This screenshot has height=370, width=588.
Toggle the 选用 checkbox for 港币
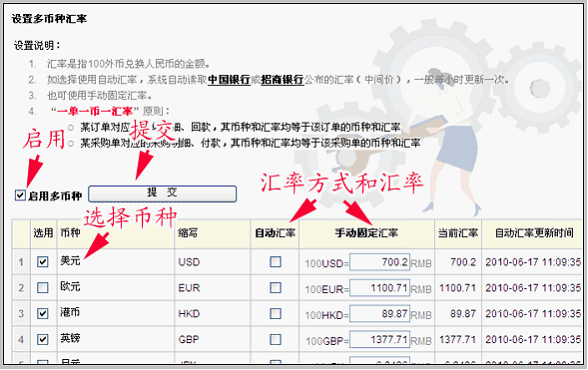43,313
